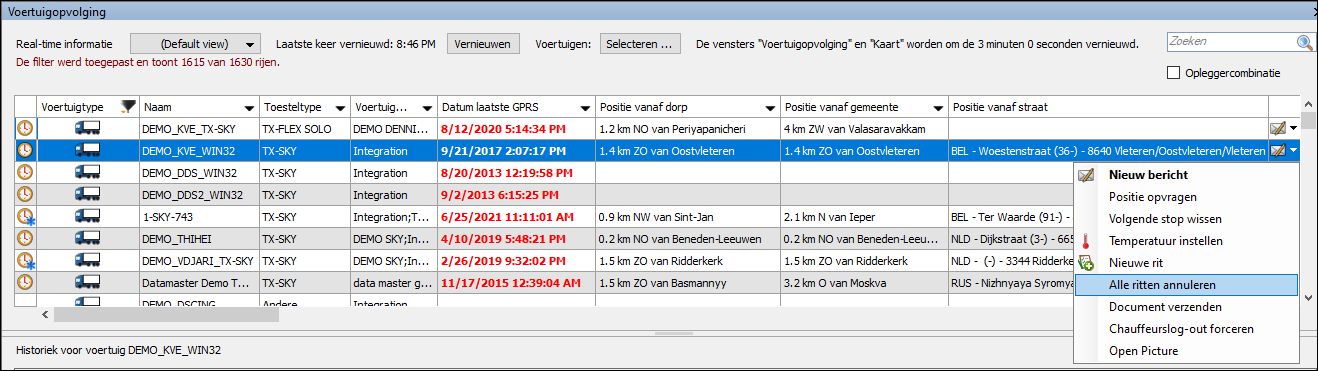Open the (Default view) dropdown
Image resolution: width=1318 pixels, height=371 pixels.
click(x=196, y=44)
